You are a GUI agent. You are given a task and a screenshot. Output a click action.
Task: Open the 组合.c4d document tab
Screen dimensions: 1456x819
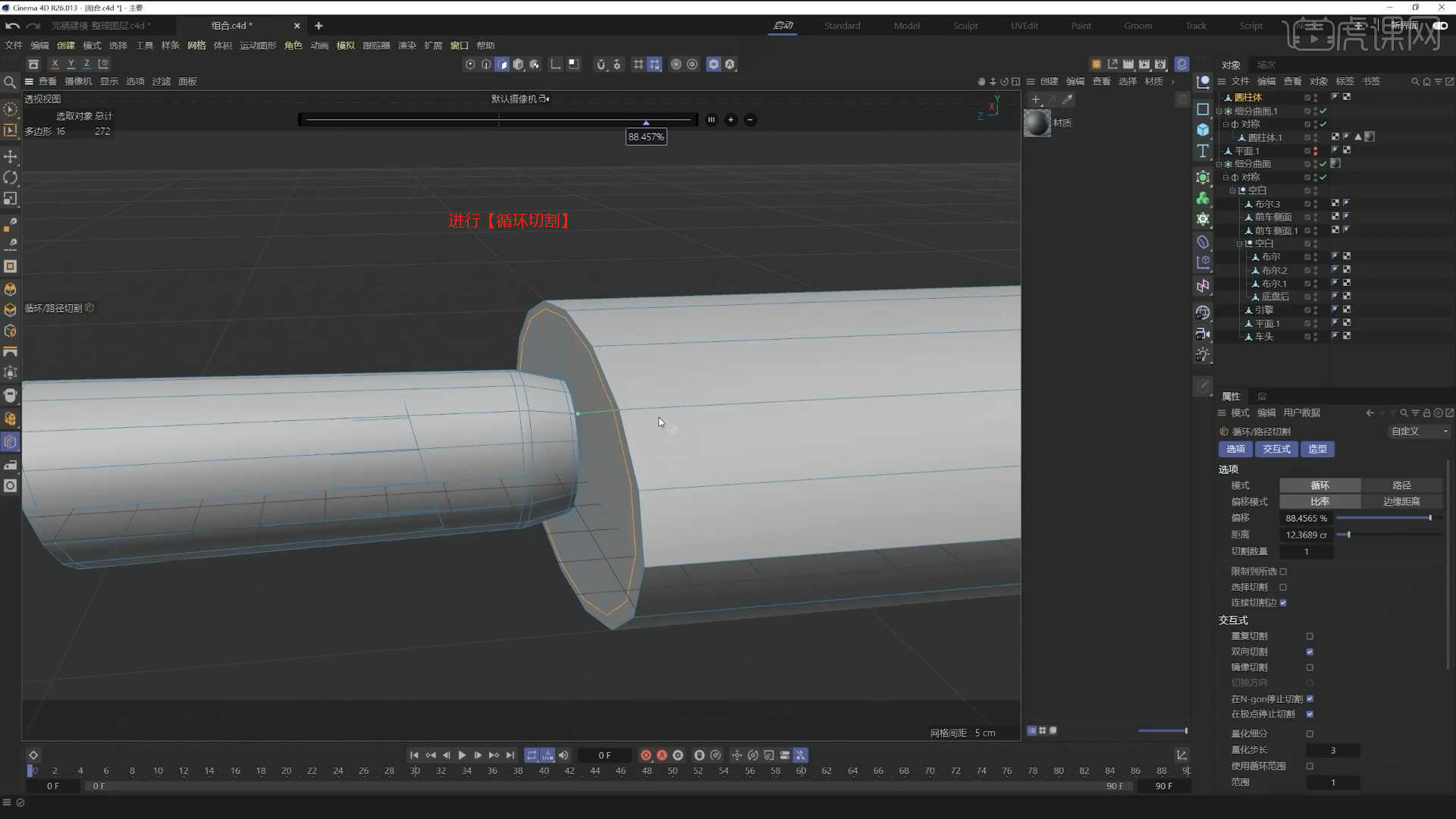[232, 26]
